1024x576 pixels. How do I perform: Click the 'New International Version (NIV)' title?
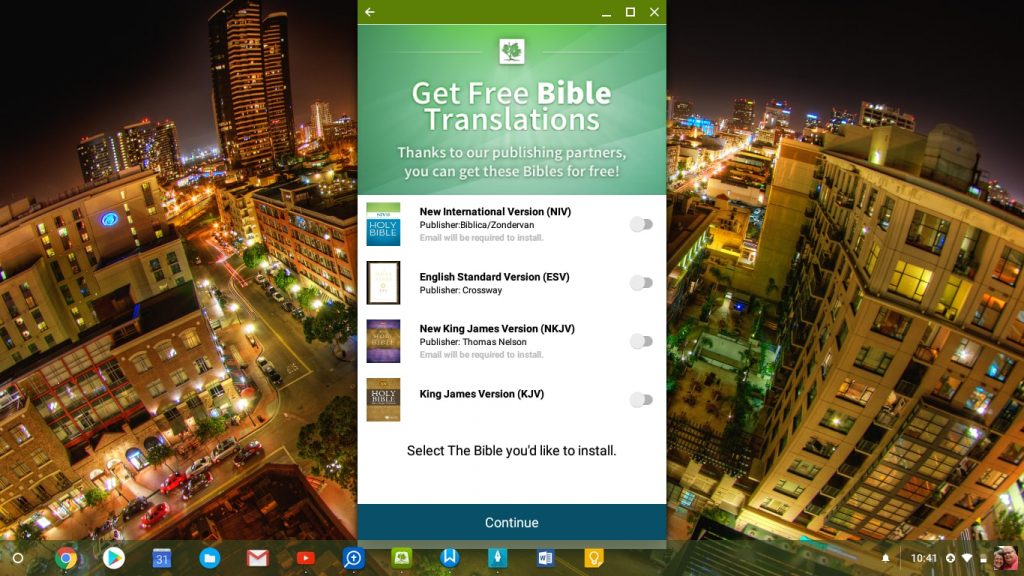[x=495, y=212]
